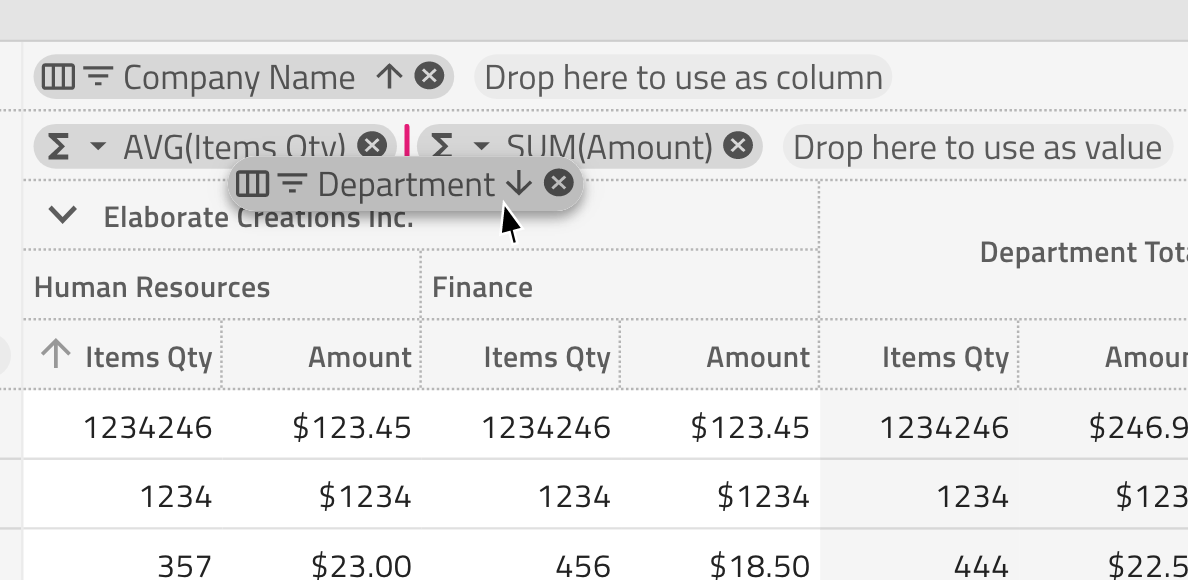The height and width of the screenshot is (580, 1188).
Task: Open the filter icon on the Company Name chip
Action: tap(96, 76)
